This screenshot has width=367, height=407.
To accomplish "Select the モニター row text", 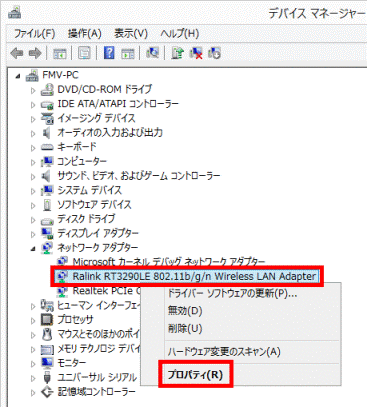I will (72, 363).
